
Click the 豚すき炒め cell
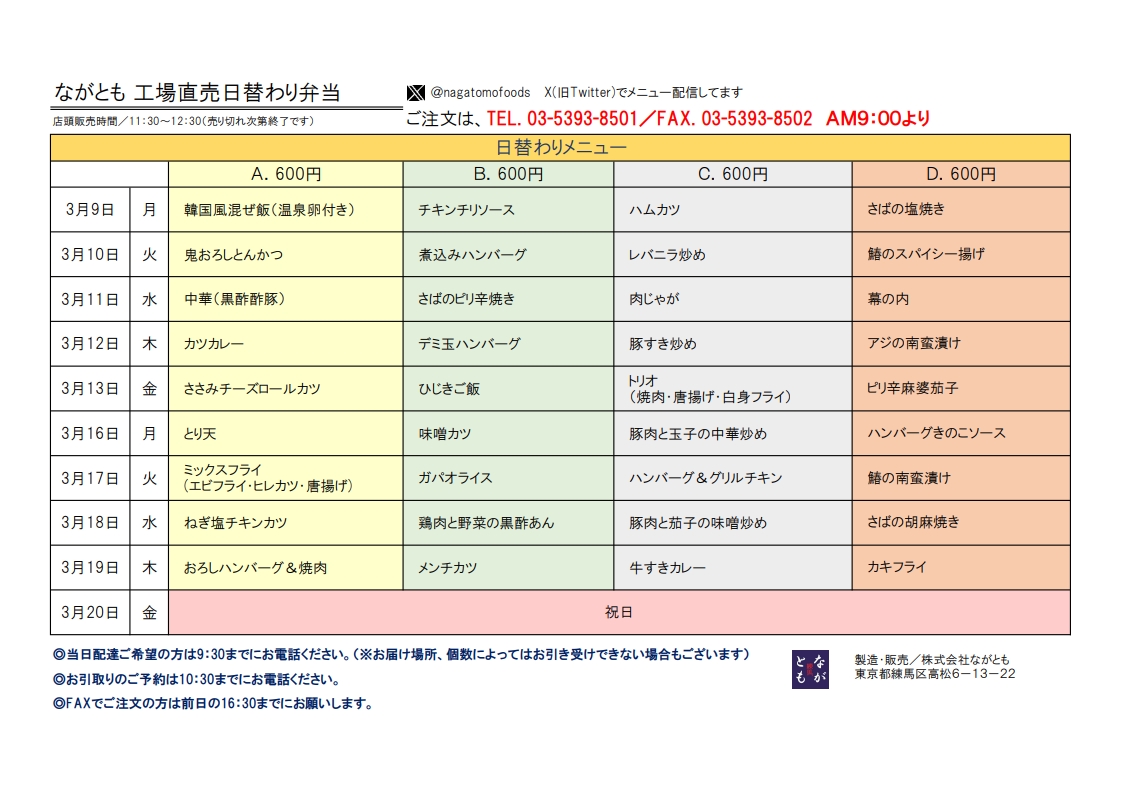coord(733,344)
